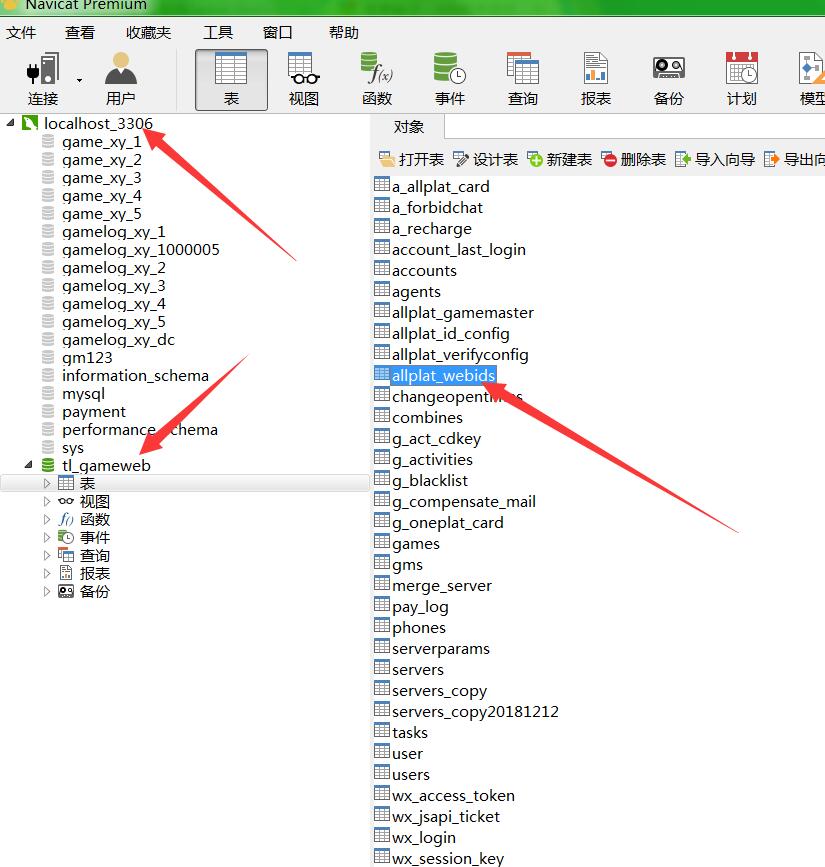Open the 报表 (Report) toolbar icon
This screenshot has height=867, width=825.
point(595,79)
